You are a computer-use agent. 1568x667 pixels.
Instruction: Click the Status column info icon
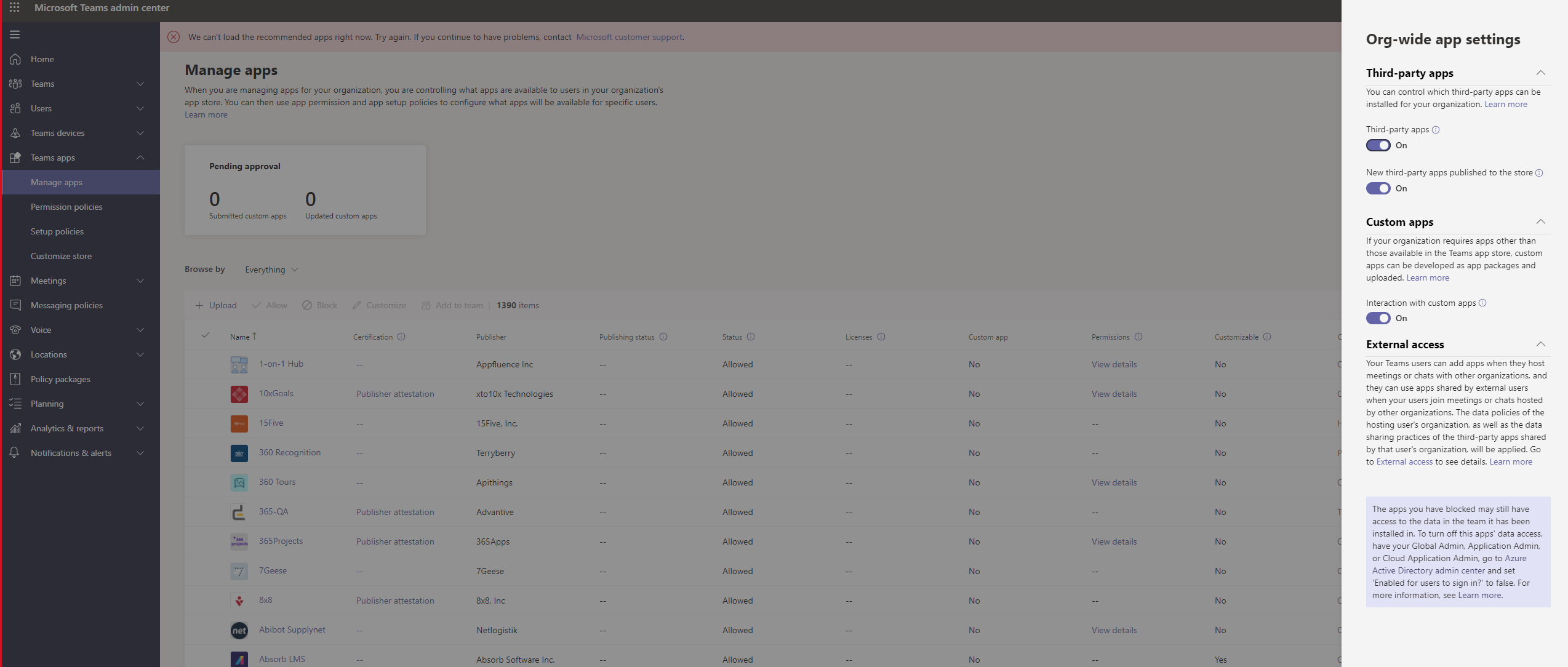tap(751, 337)
